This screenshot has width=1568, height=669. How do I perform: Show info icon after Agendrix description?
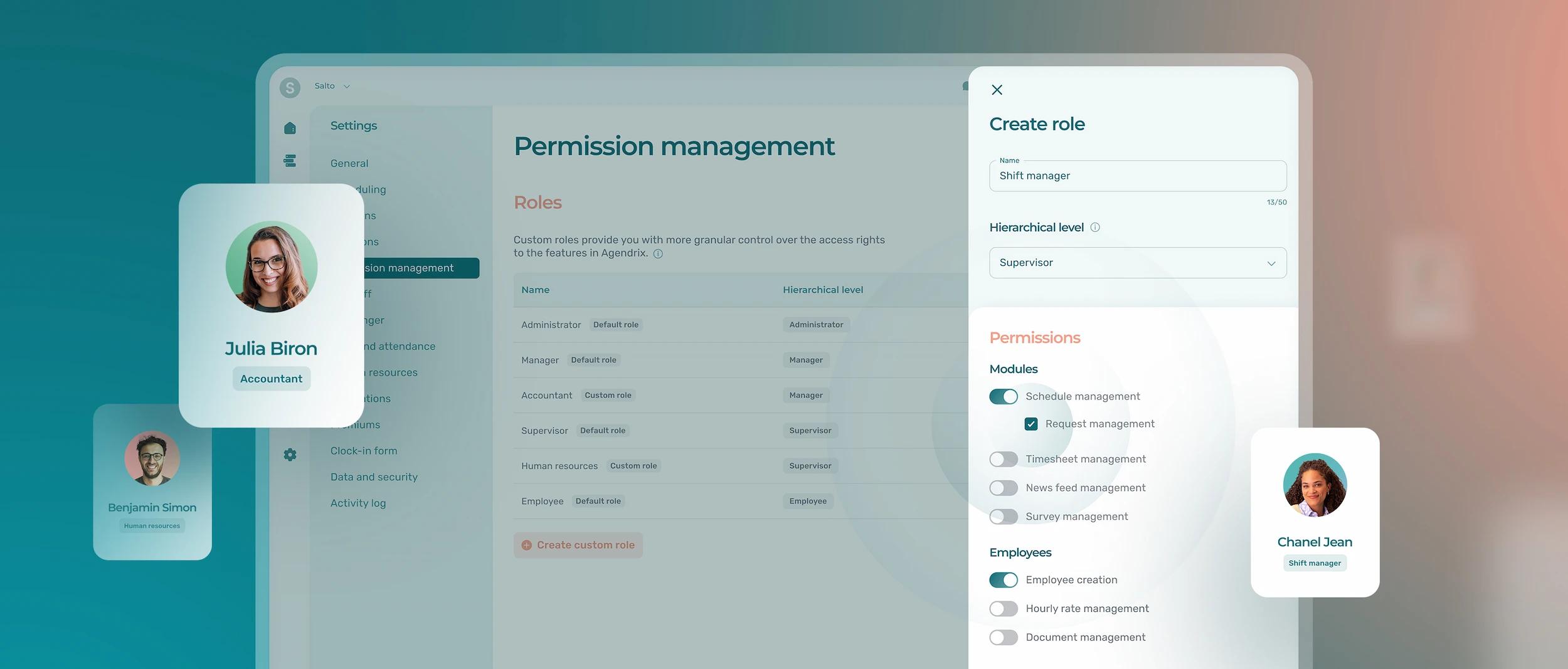tap(658, 254)
